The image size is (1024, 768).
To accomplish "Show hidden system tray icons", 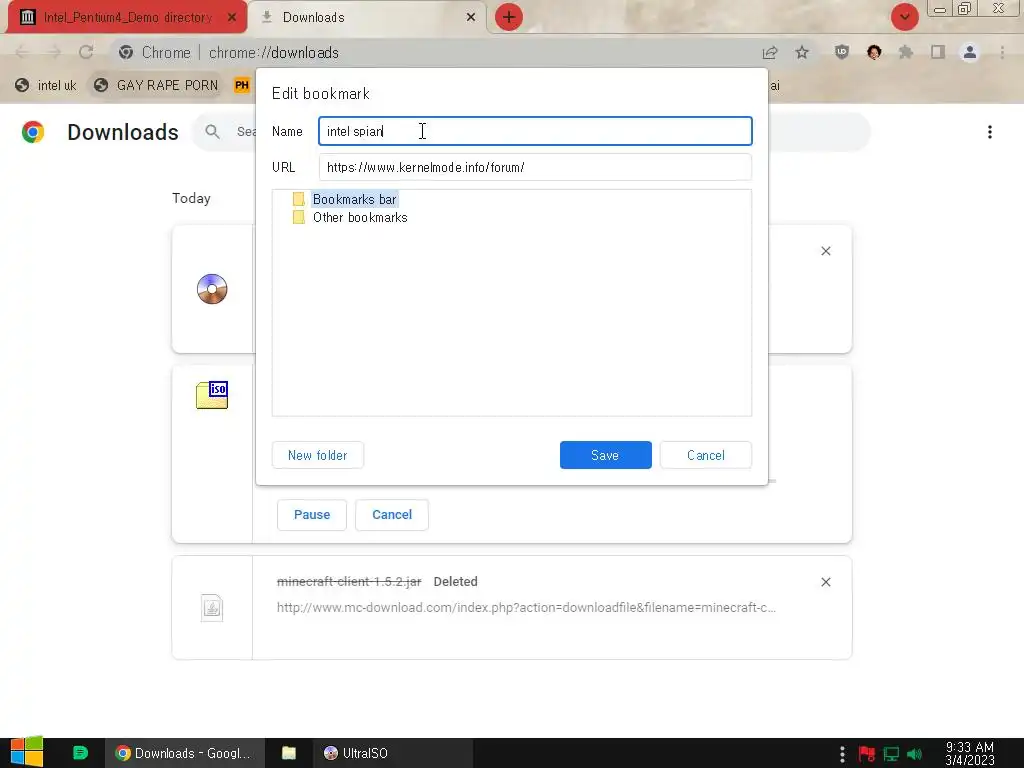I will [842, 754].
